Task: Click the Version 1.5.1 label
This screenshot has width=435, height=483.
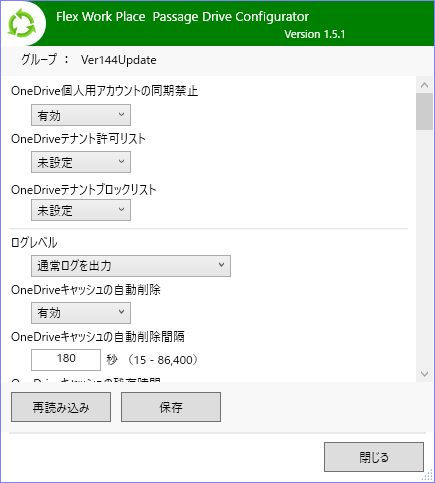Action: point(315,34)
